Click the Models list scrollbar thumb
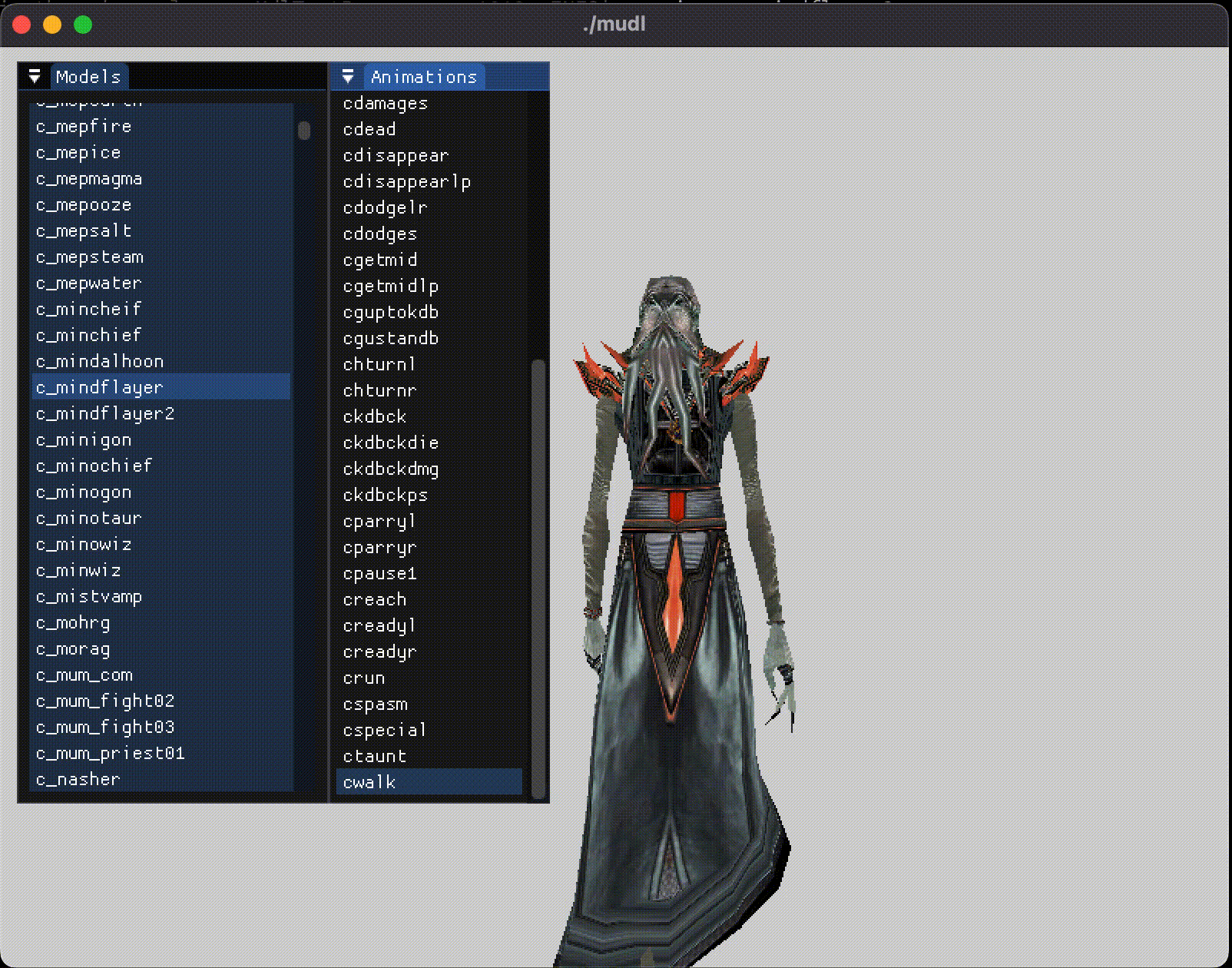 304,131
